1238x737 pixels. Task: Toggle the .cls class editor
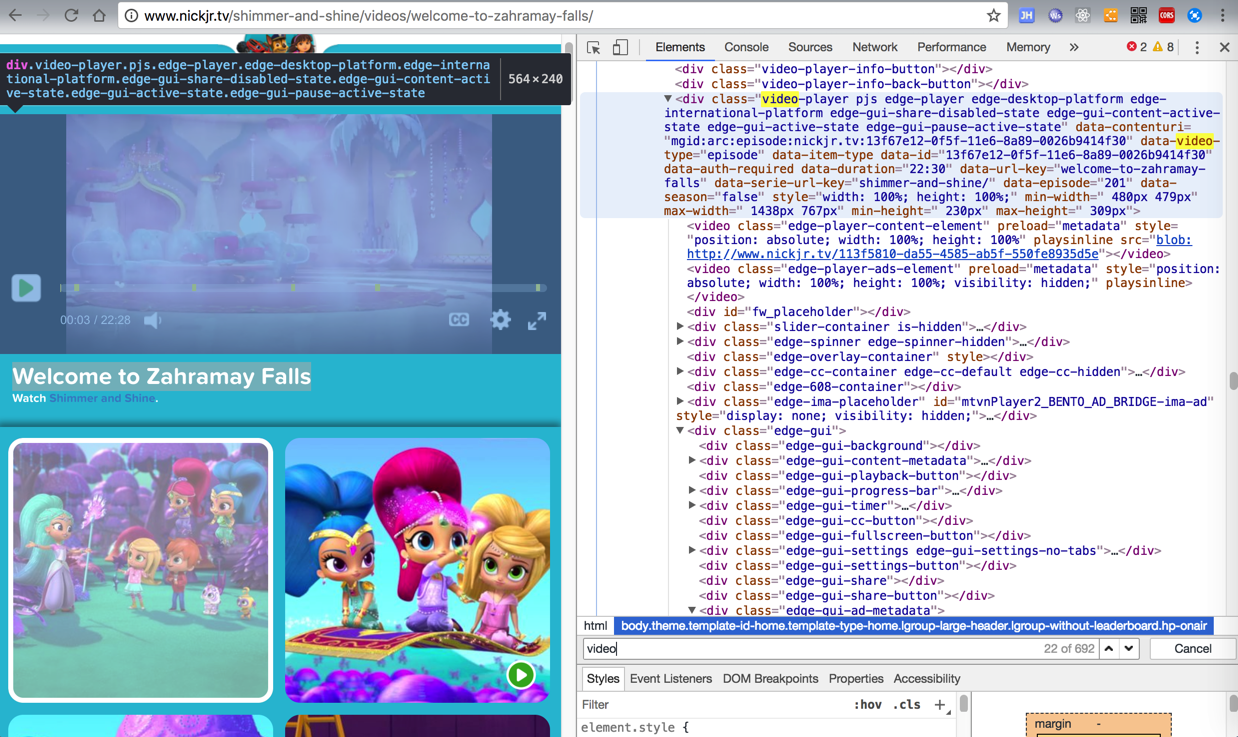pyautogui.click(x=906, y=705)
